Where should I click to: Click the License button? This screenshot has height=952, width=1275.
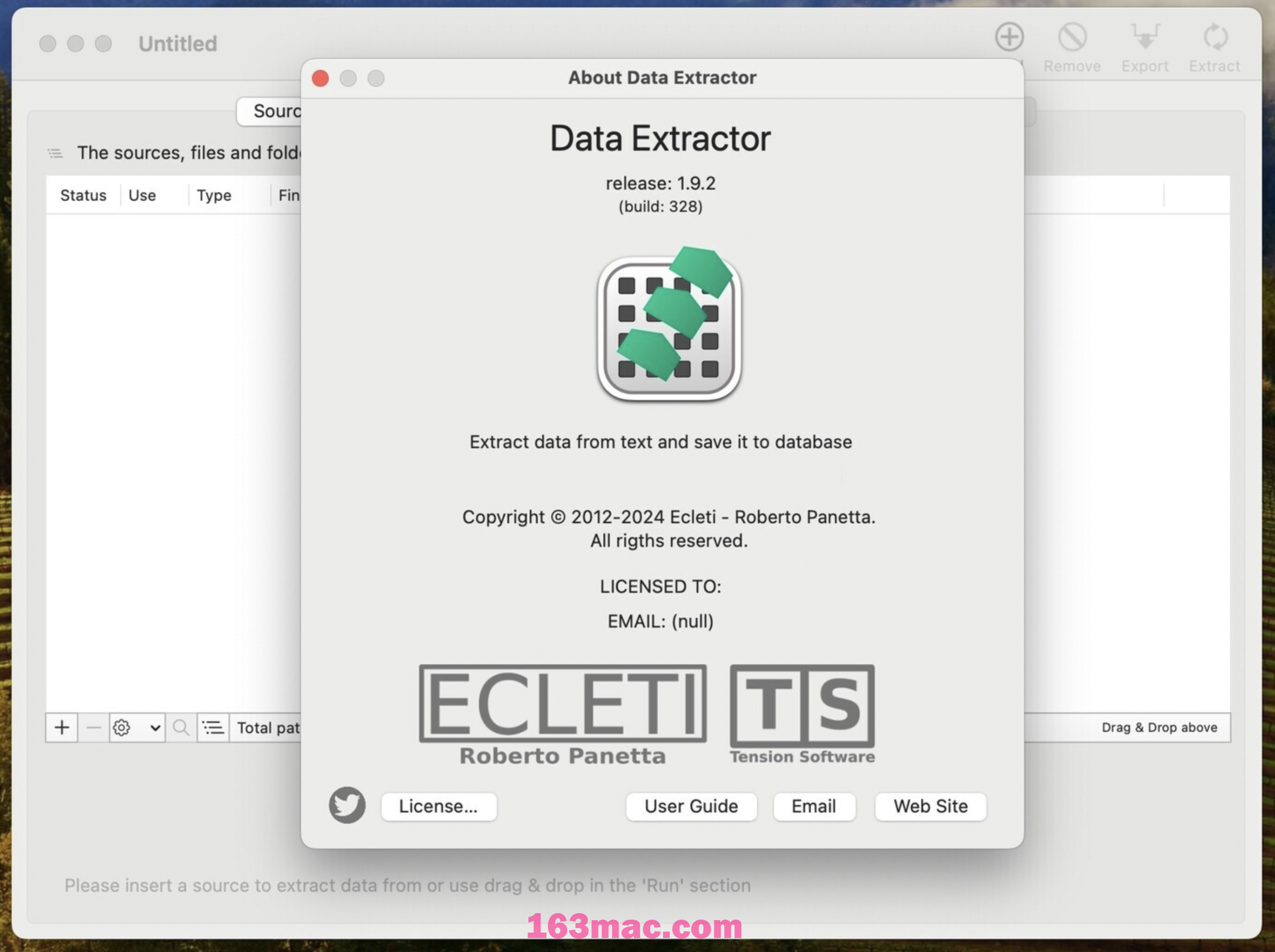point(436,806)
